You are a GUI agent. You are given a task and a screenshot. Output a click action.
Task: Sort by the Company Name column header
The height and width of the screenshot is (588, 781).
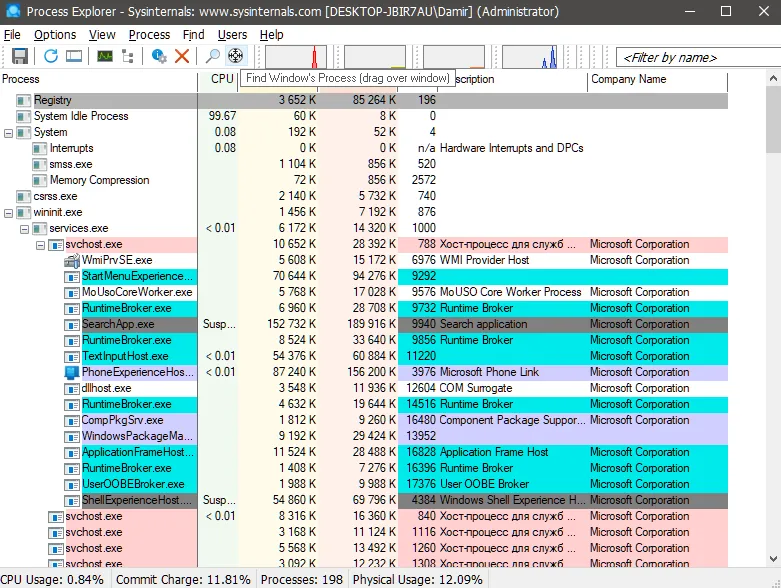click(x=628, y=79)
